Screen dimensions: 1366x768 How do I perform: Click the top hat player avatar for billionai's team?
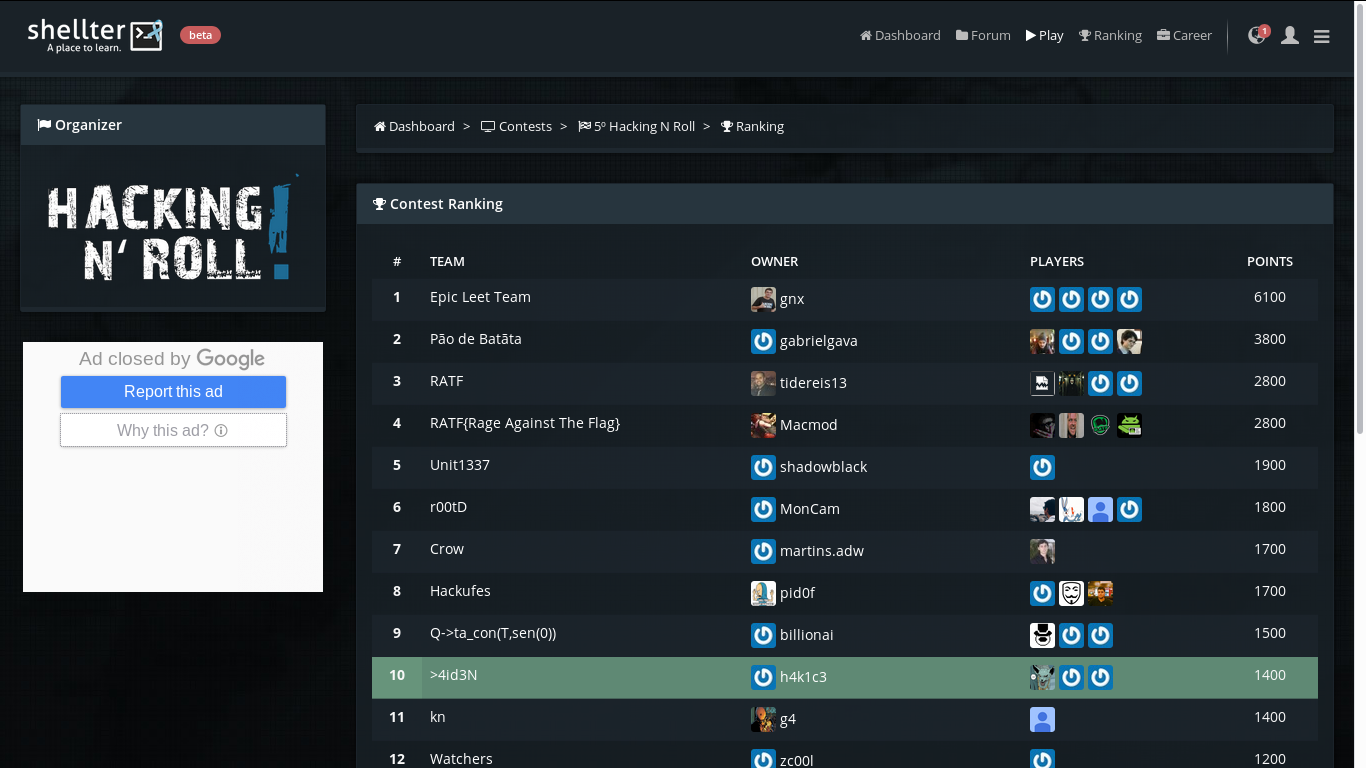click(1042, 635)
